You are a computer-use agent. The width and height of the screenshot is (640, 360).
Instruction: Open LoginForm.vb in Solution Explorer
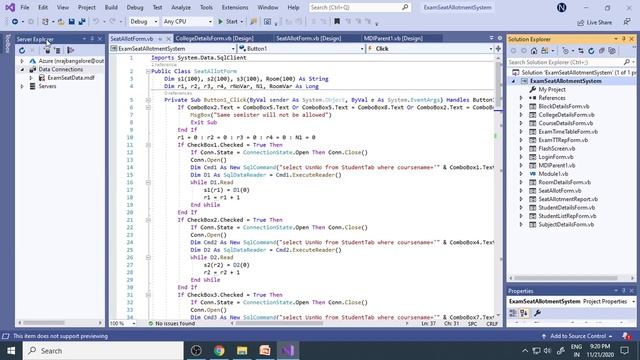click(556, 157)
